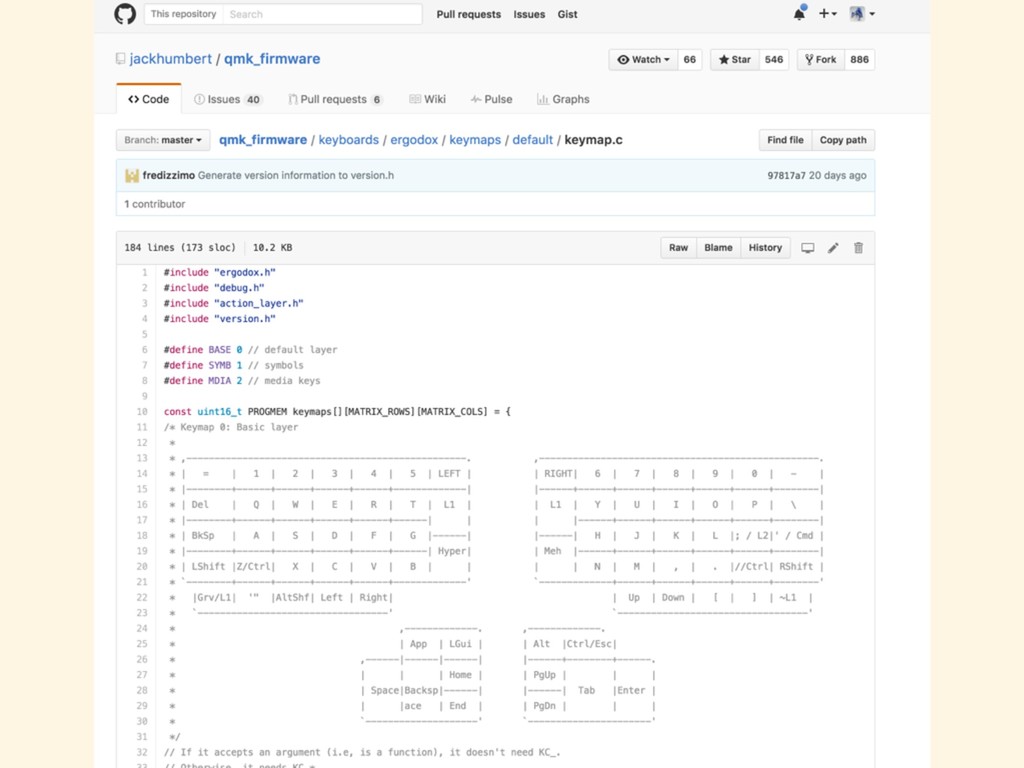Screen dimensions: 1024x768
Task: Go to Pull requests in top navigation
Action: (x=468, y=14)
